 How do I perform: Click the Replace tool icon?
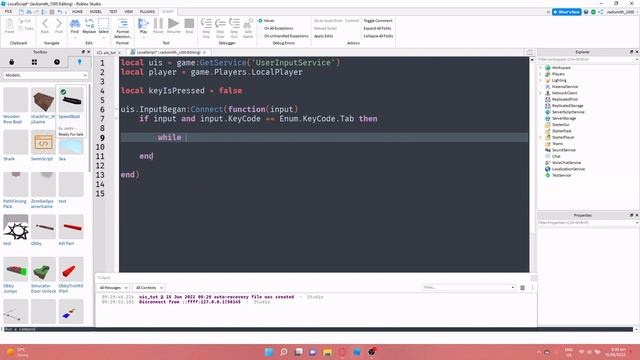[x=89, y=24]
